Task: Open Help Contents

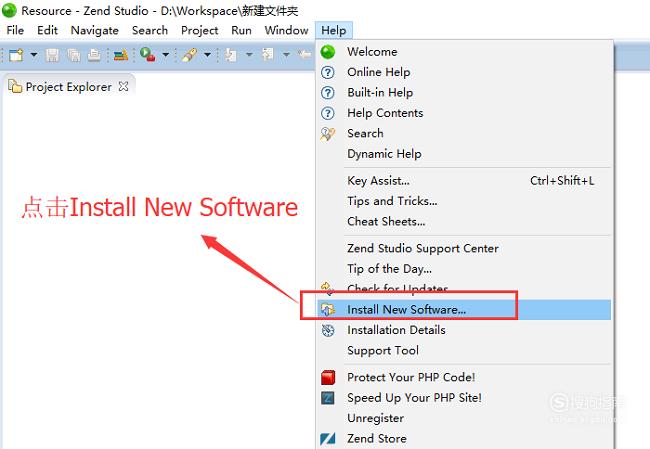Action: [x=463, y=113]
